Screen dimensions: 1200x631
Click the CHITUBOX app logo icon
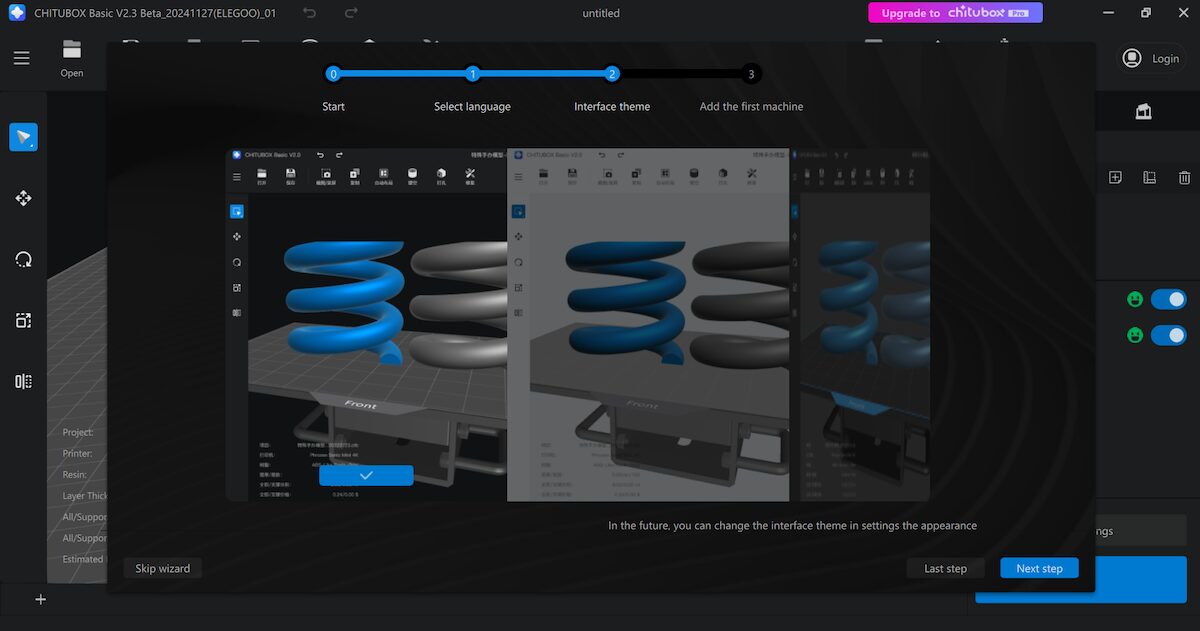[17, 13]
